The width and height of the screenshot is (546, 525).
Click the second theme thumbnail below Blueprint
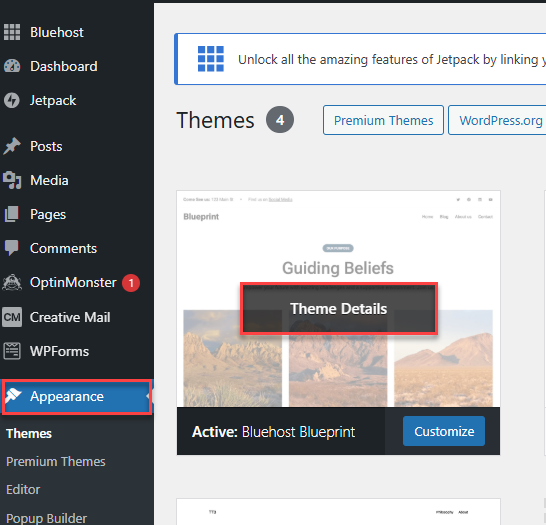pyautogui.click(x=338, y=512)
